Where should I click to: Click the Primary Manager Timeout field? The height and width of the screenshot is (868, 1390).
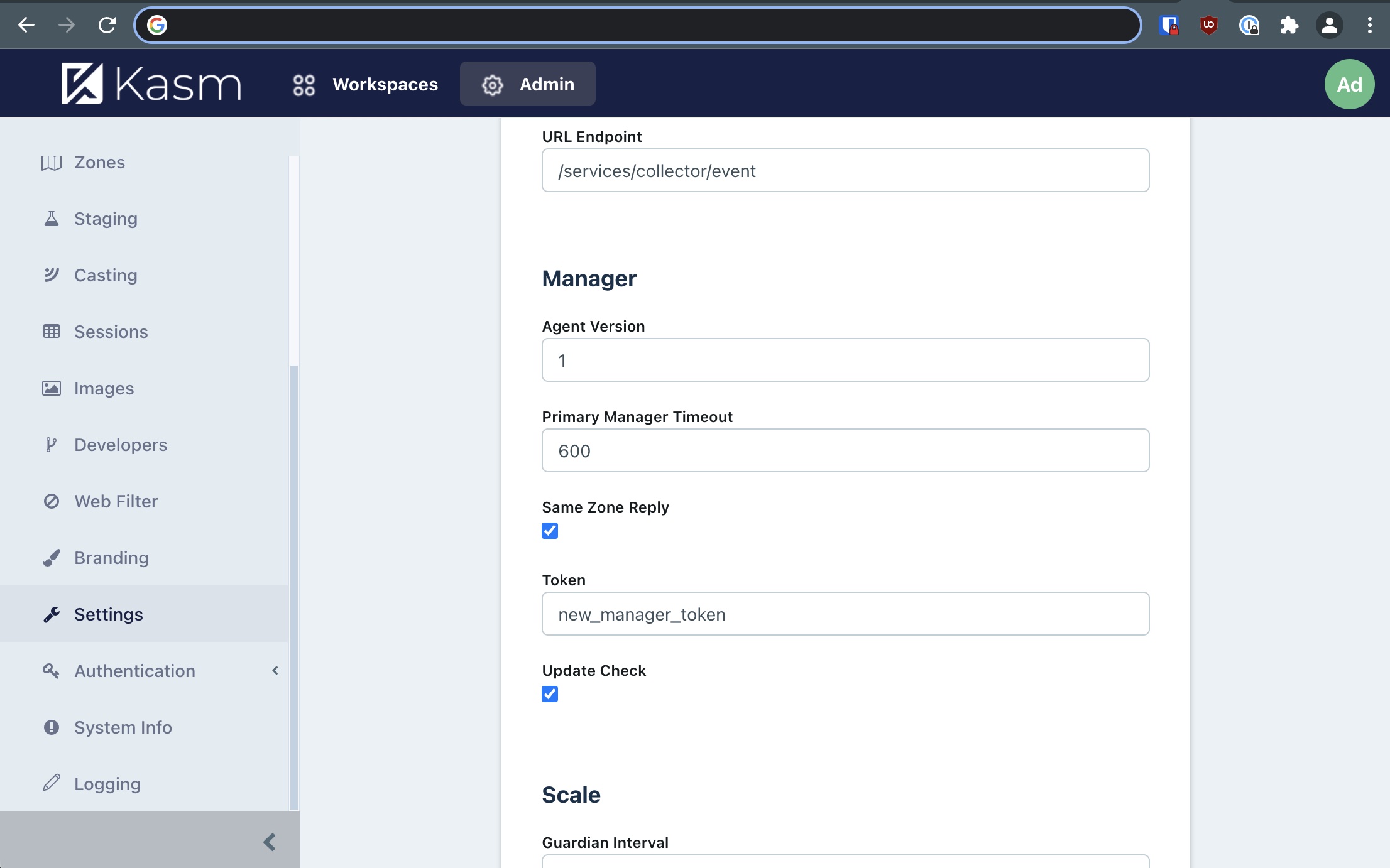(x=845, y=450)
